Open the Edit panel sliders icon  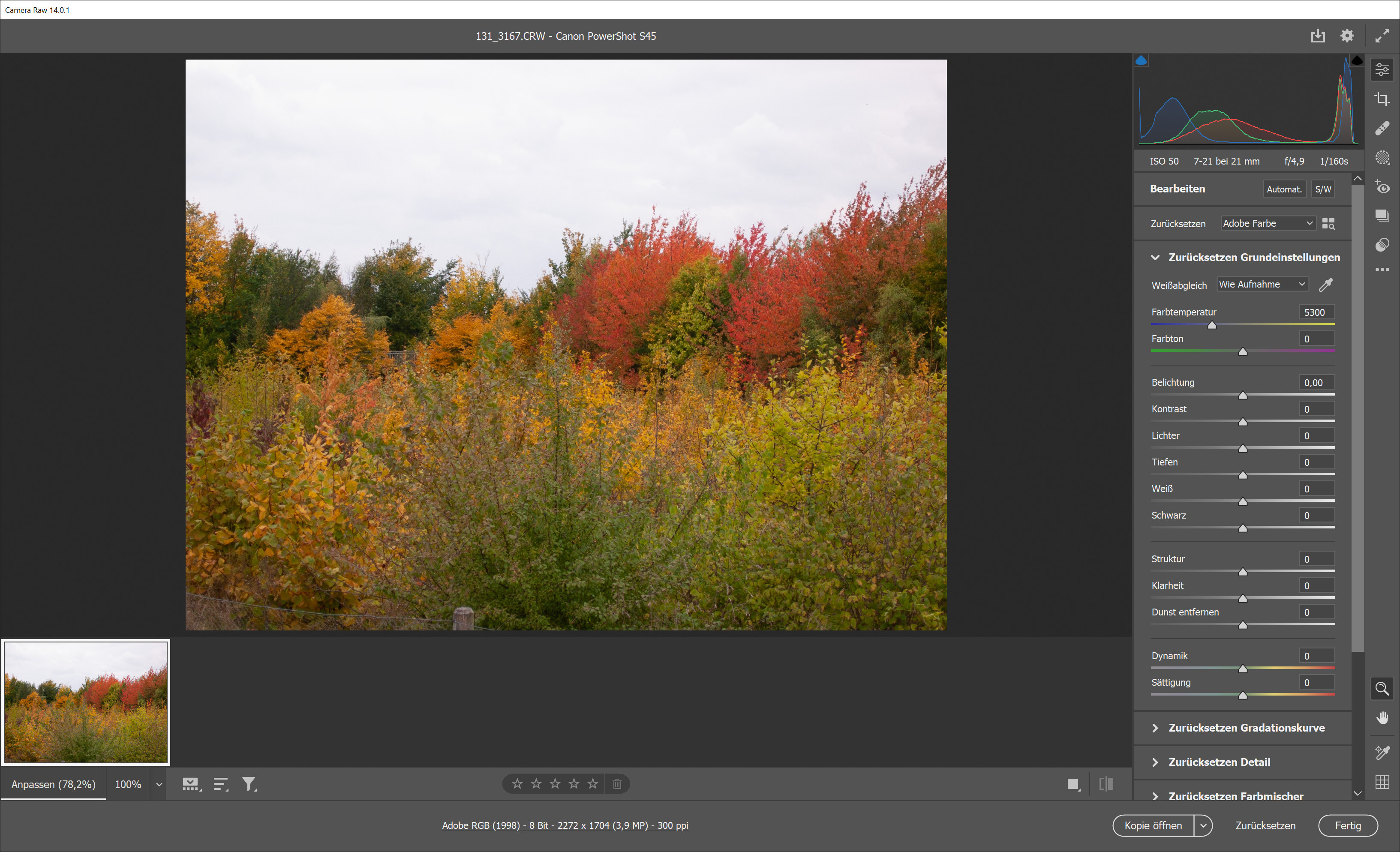tap(1382, 70)
